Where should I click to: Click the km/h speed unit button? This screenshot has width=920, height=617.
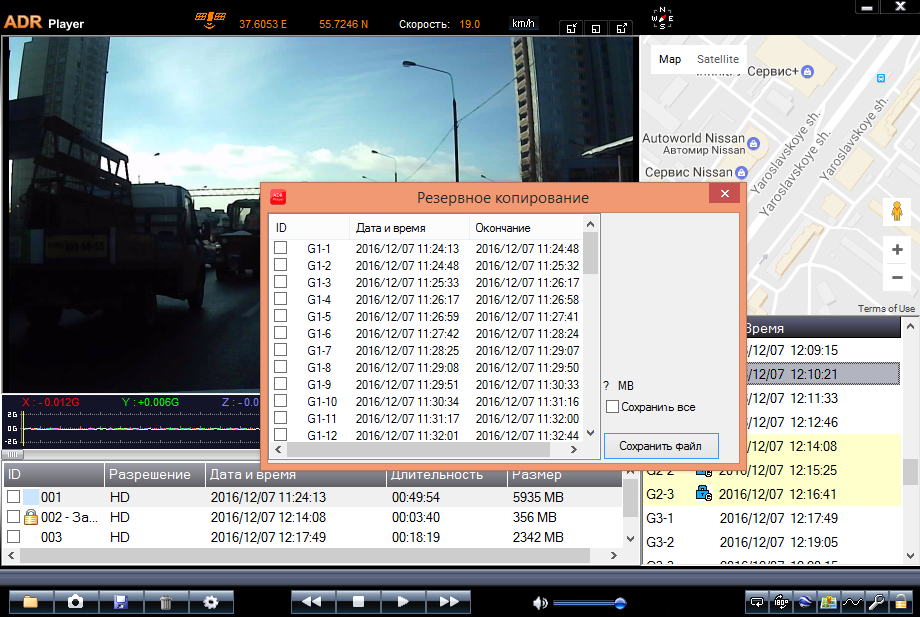523,23
